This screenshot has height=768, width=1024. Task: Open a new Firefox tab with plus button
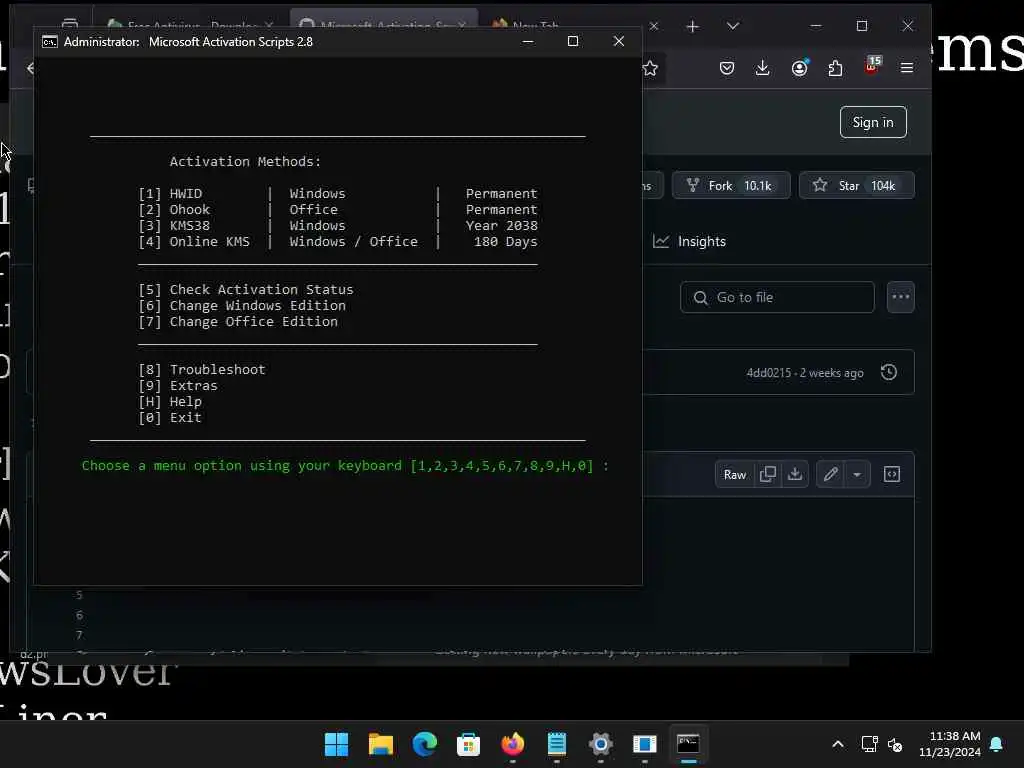coord(692,26)
